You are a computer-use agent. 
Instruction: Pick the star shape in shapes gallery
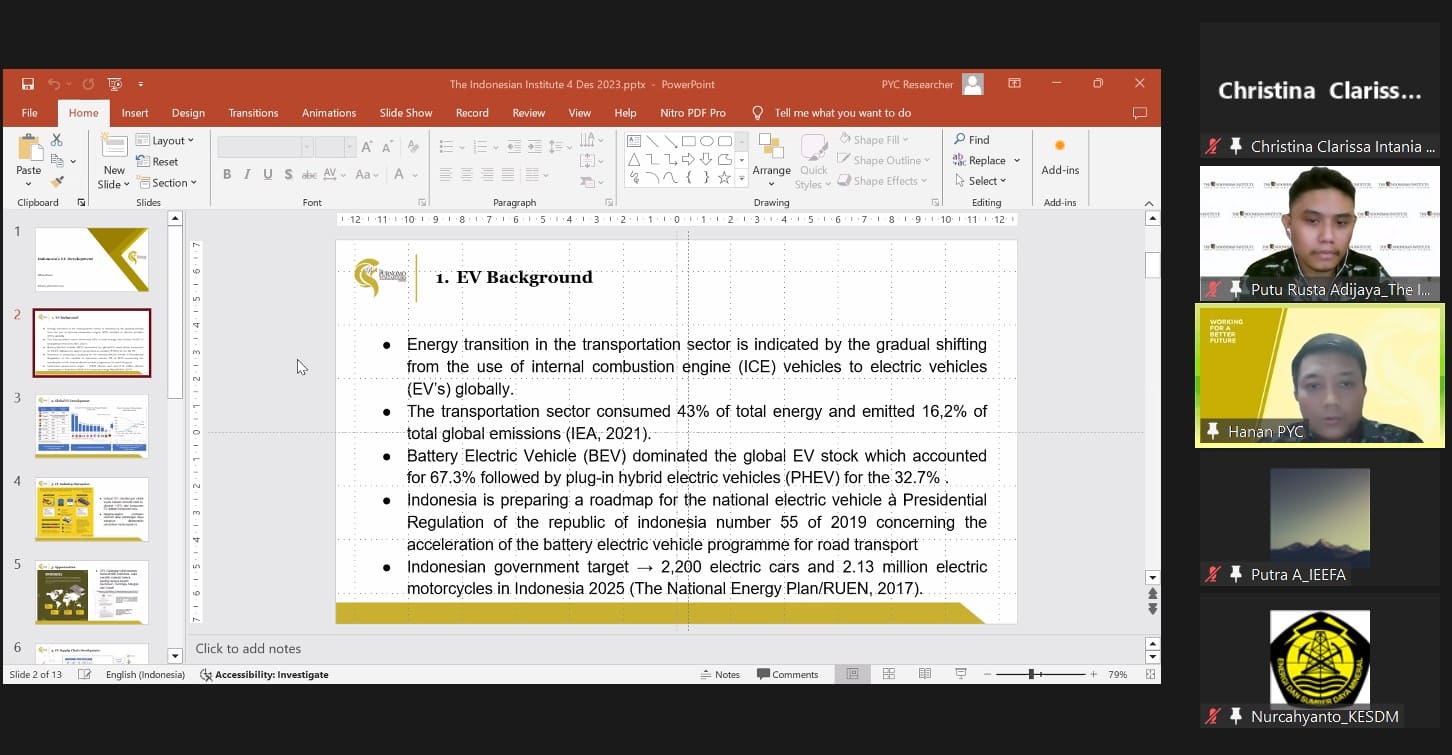724,178
